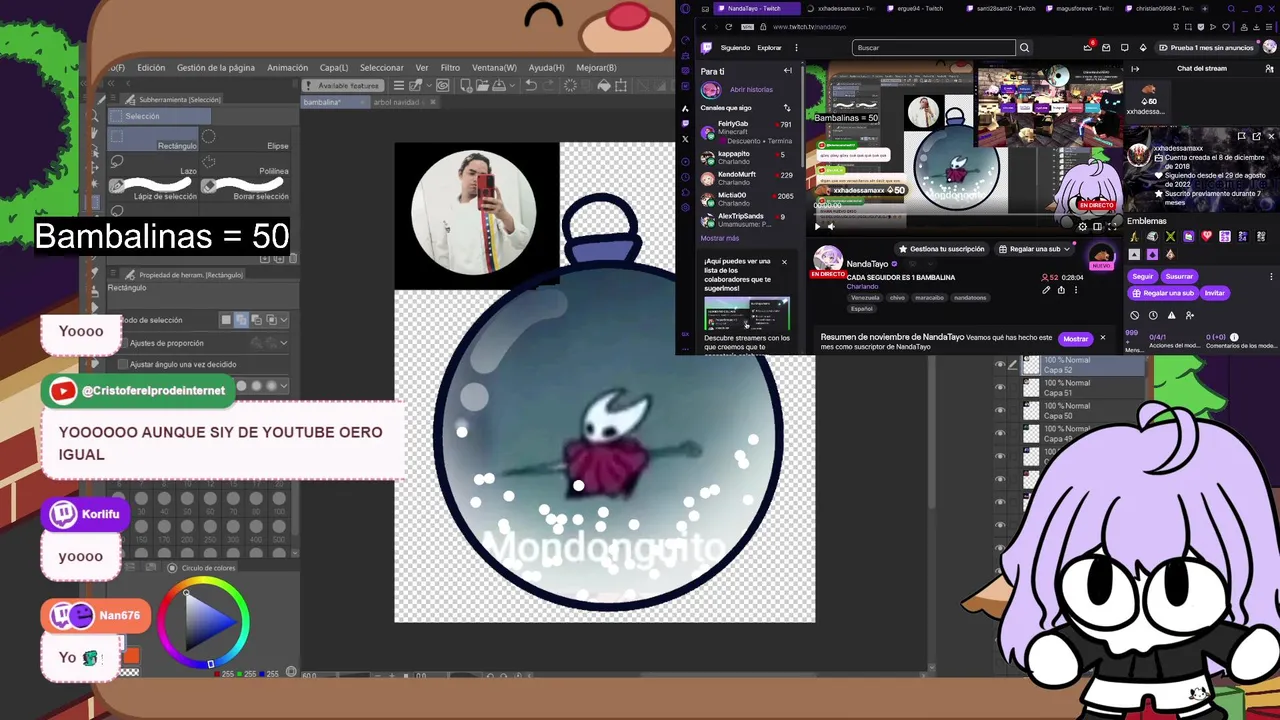The width and height of the screenshot is (1280, 720).
Task: Select the Polilínea selection sub tool
Action: (247, 164)
